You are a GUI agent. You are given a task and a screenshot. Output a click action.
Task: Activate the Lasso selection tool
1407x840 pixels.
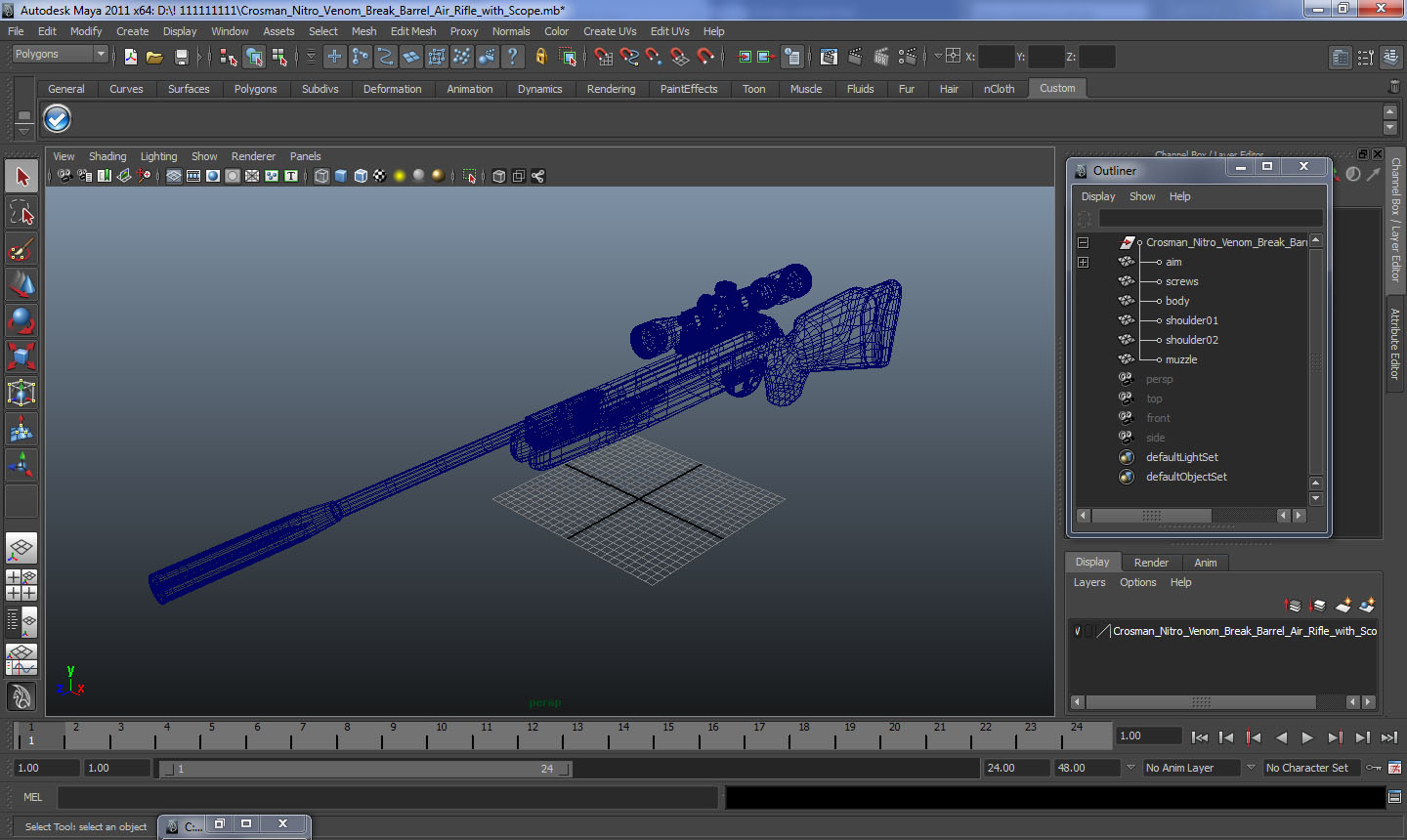coord(21,213)
